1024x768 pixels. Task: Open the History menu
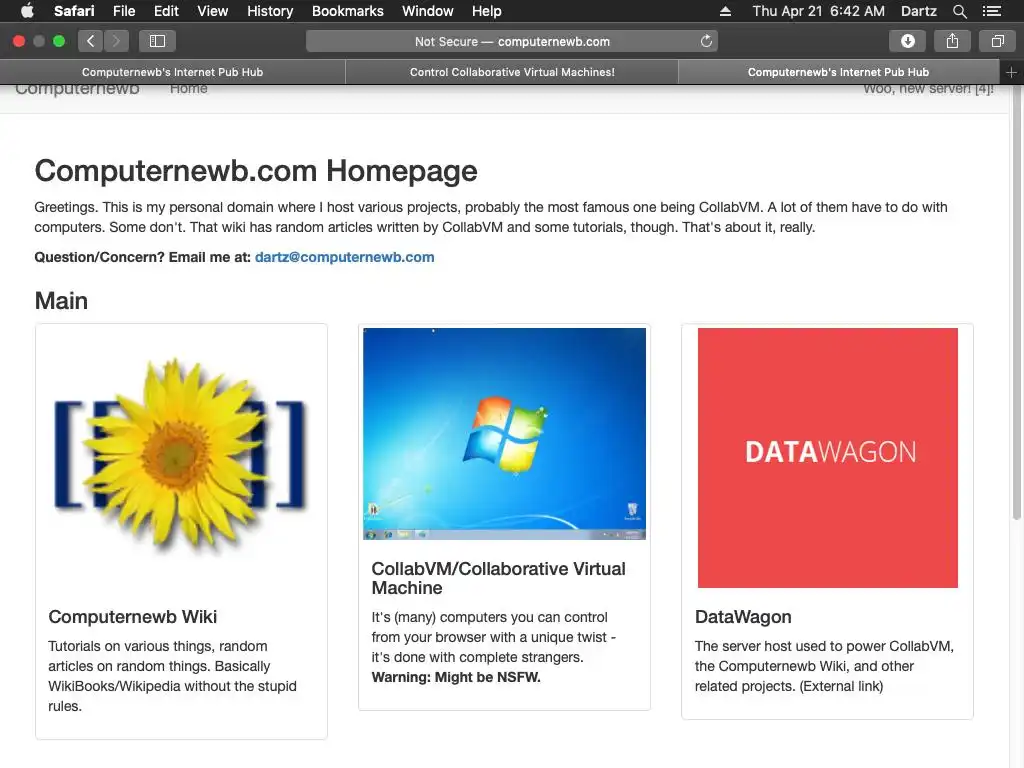click(x=270, y=11)
